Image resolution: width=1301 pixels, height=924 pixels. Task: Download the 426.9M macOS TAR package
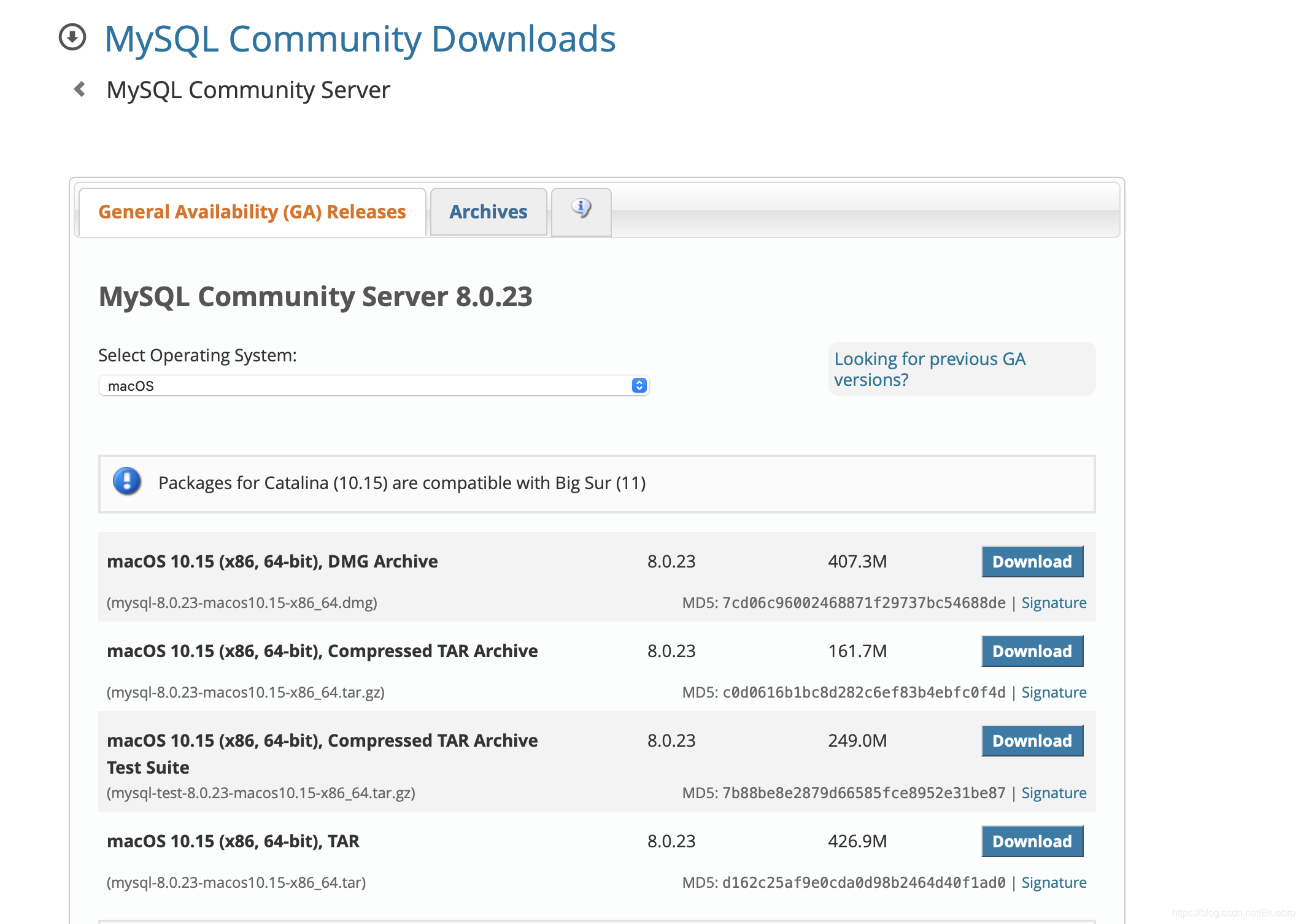[1032, 841]
